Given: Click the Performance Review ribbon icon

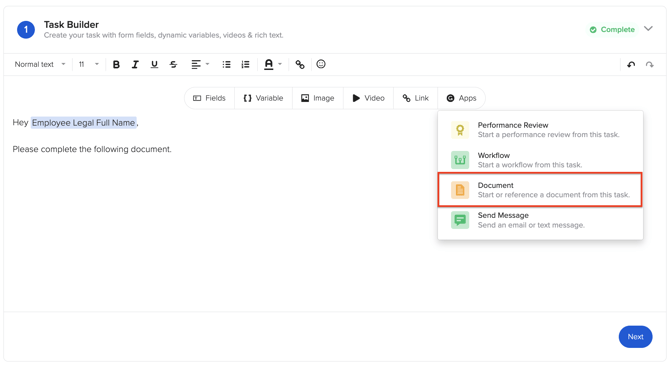Looking at the screenshot, I should point(460,130).
